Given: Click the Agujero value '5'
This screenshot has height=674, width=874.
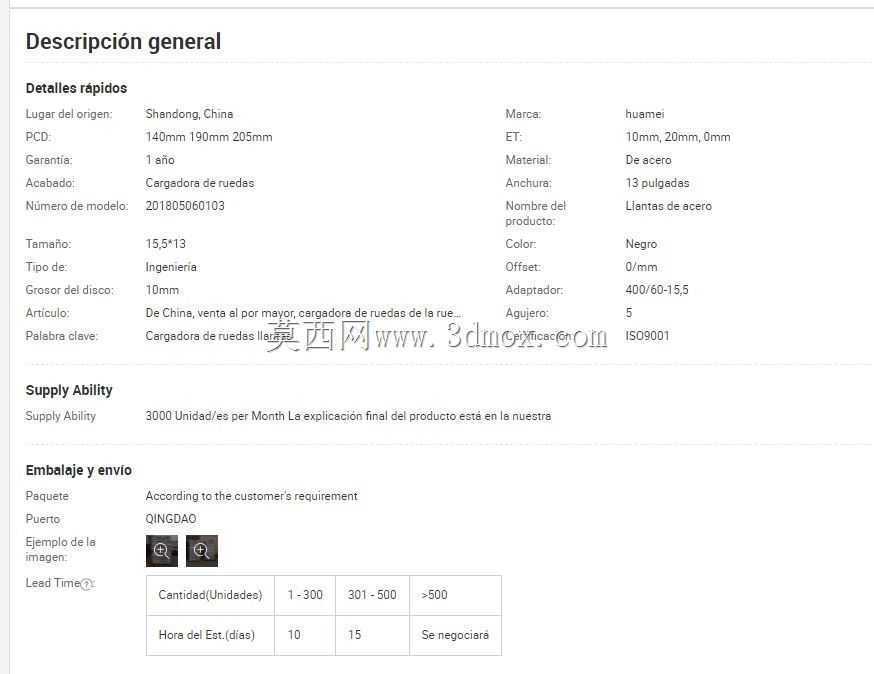Looking at the screenshot, I should (x=629, y=313).
